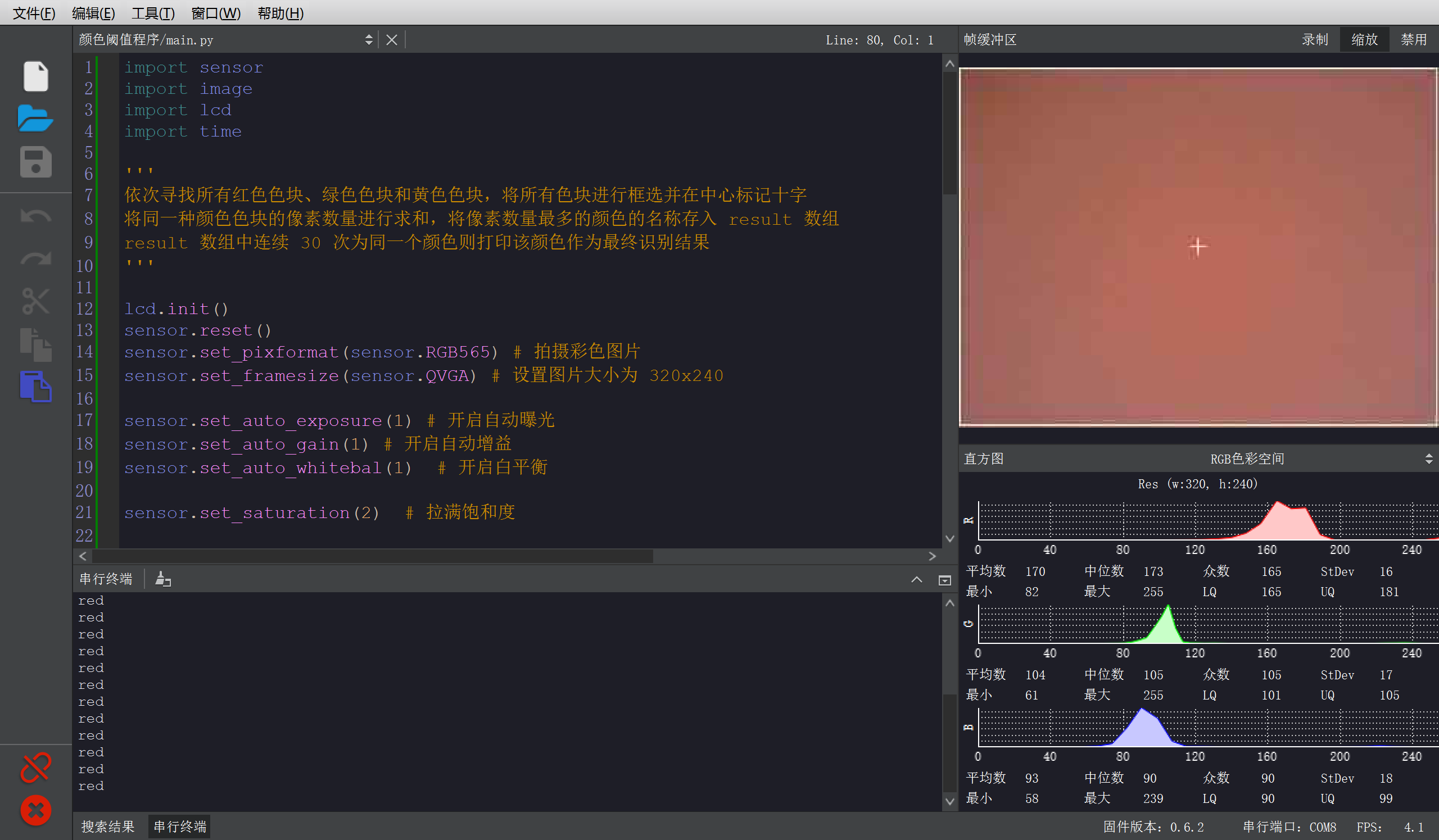Click the FPS: 4.1 status entry
This screenshot has width=1439, height=840.
coord(1391,827)
